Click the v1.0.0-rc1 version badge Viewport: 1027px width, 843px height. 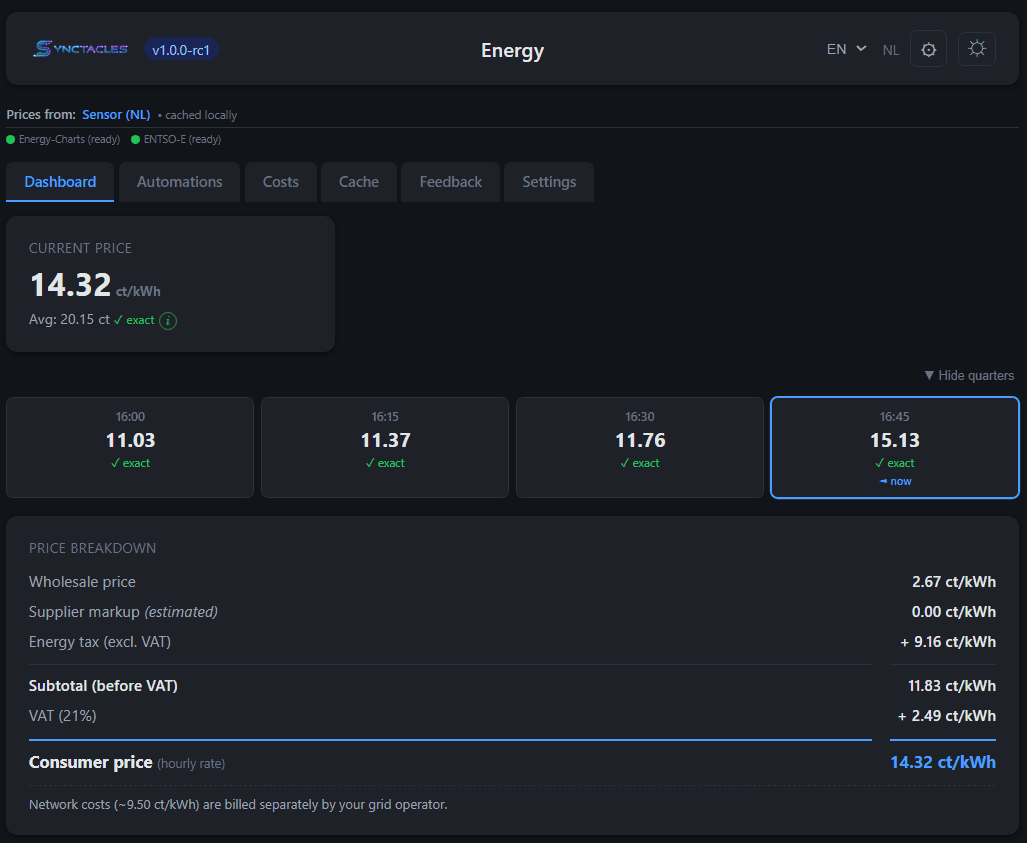coord(180,48)
